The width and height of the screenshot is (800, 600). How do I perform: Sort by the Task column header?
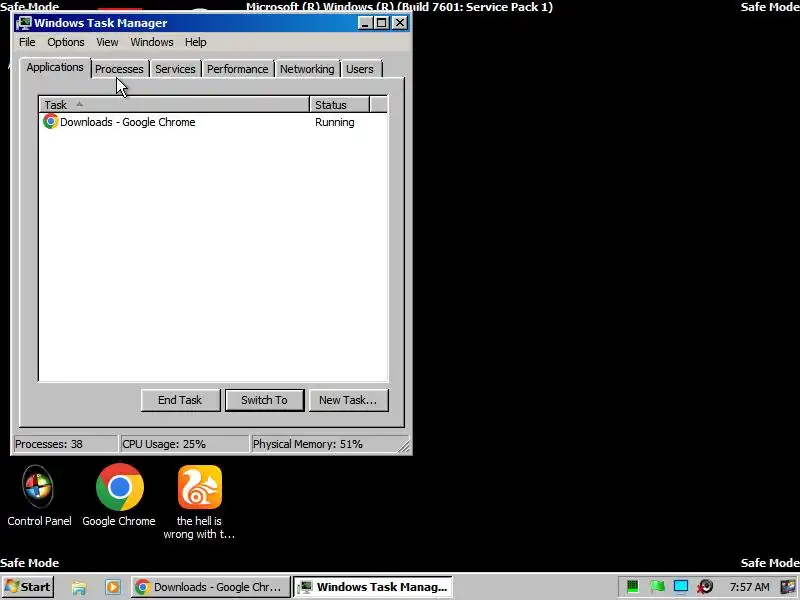click(x=174, y=105)
